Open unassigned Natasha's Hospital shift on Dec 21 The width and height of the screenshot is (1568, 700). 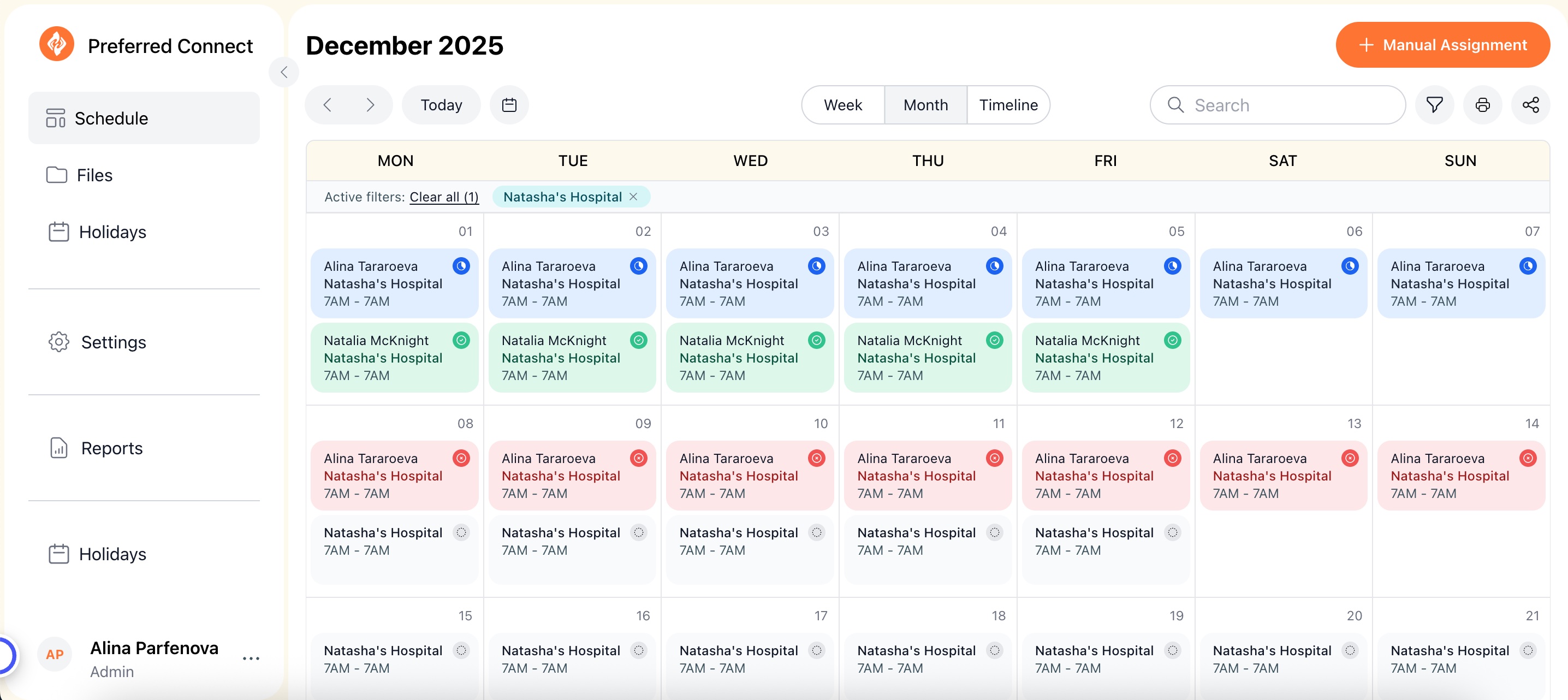click(x=1461, y=667)
